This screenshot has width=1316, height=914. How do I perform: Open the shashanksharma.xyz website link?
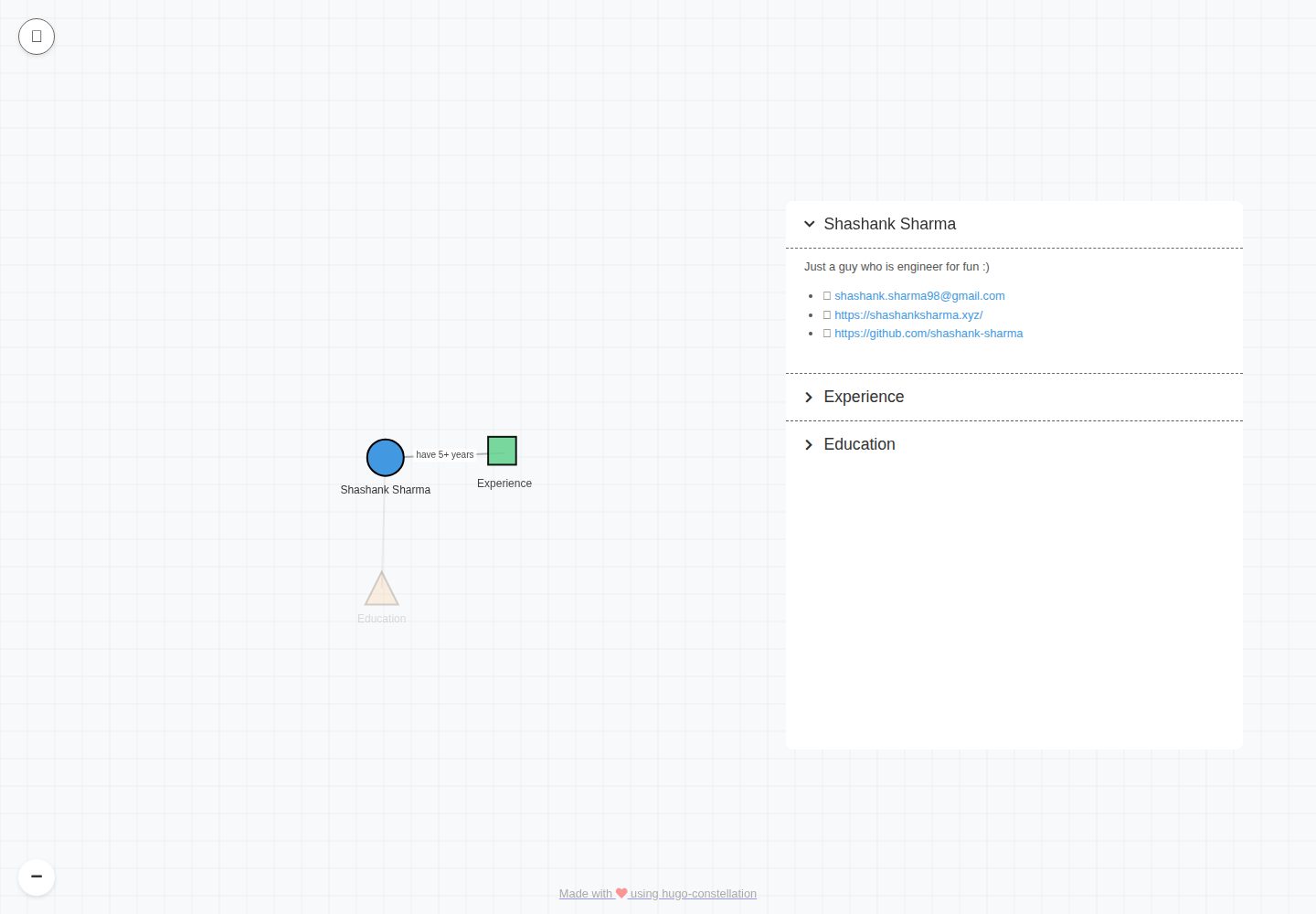(908, 315)
